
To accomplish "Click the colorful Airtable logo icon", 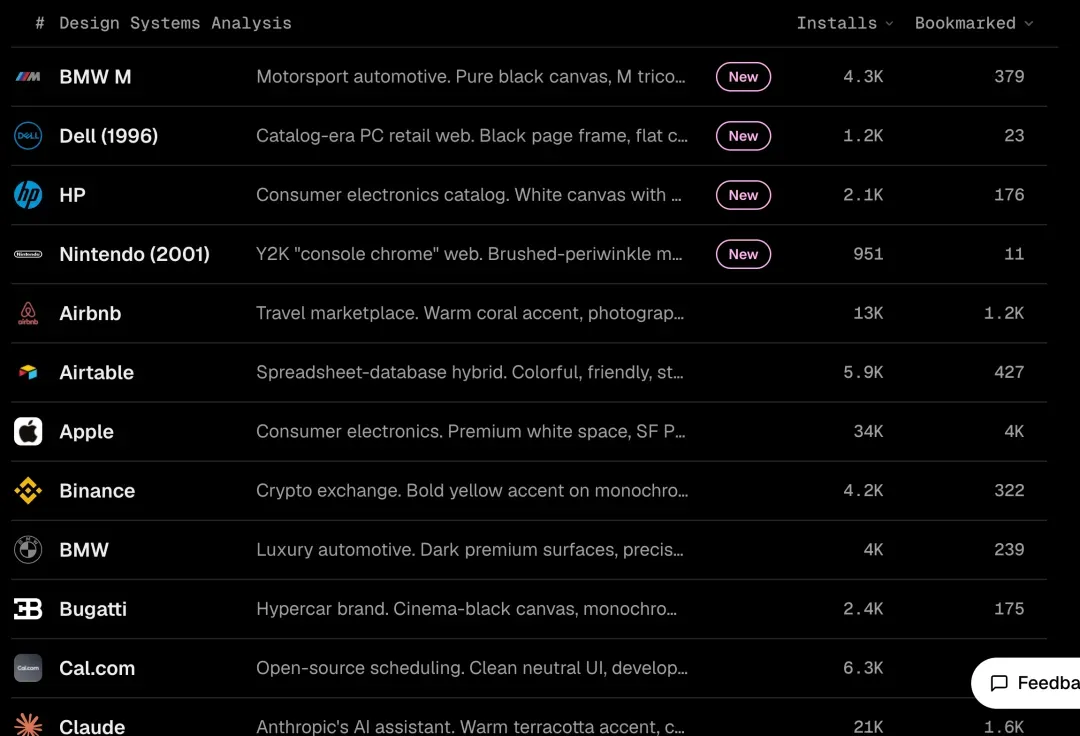I will (x=28, y=372).
